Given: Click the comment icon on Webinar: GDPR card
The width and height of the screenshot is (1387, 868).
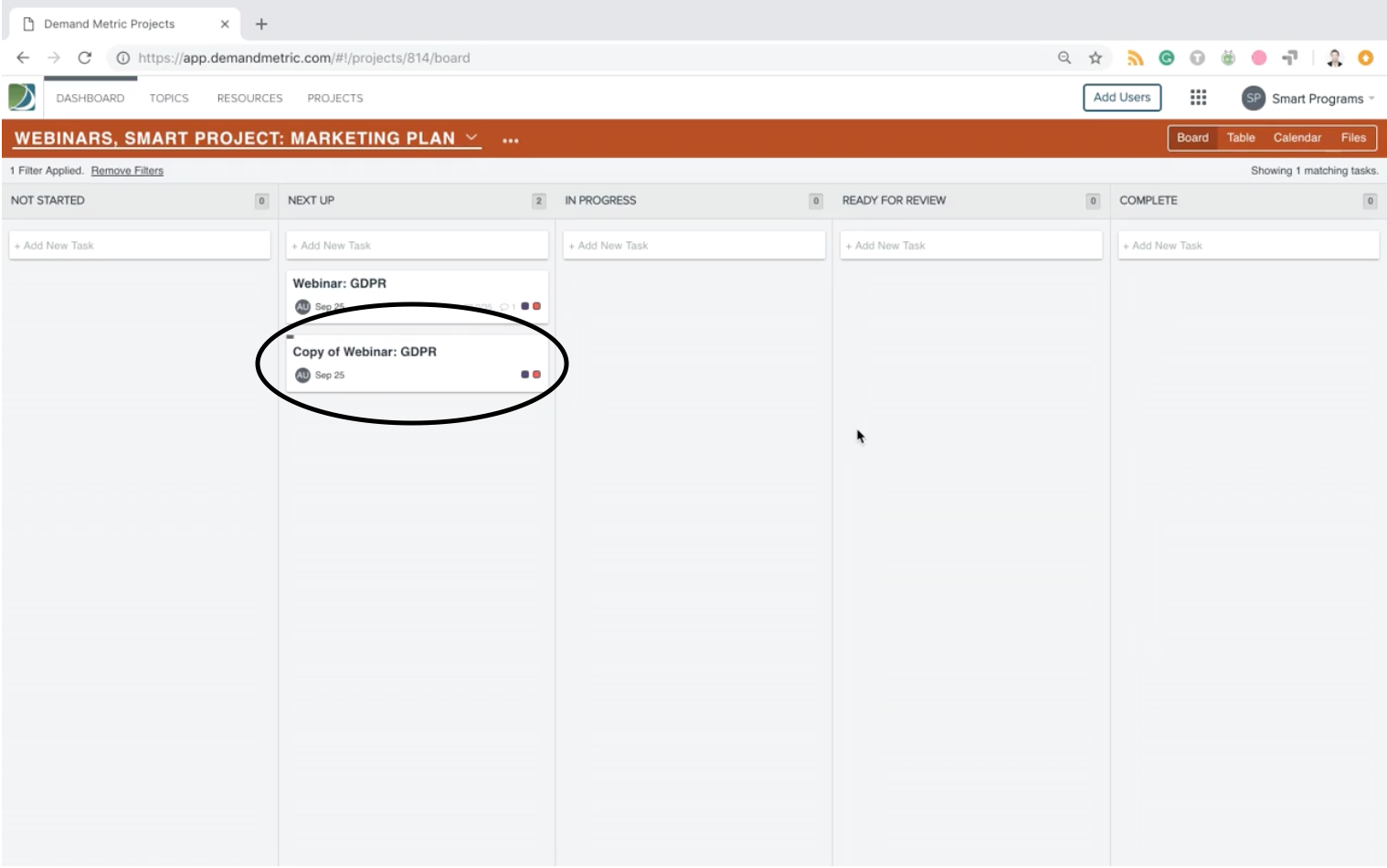Looking at the screenshot, I should 504,306.
